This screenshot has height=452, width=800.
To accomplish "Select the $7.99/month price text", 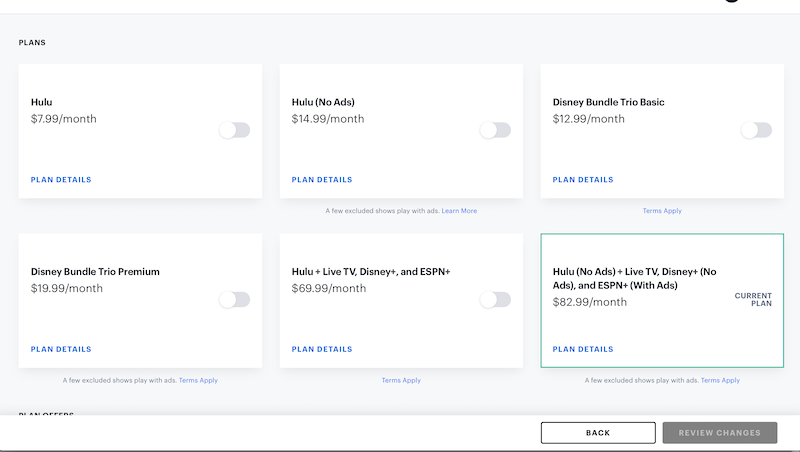I will [x=63, y=119].
